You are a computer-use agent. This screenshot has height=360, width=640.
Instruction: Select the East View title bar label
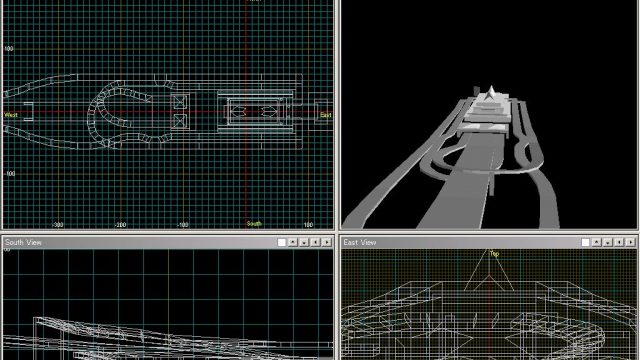coord(360,242)
